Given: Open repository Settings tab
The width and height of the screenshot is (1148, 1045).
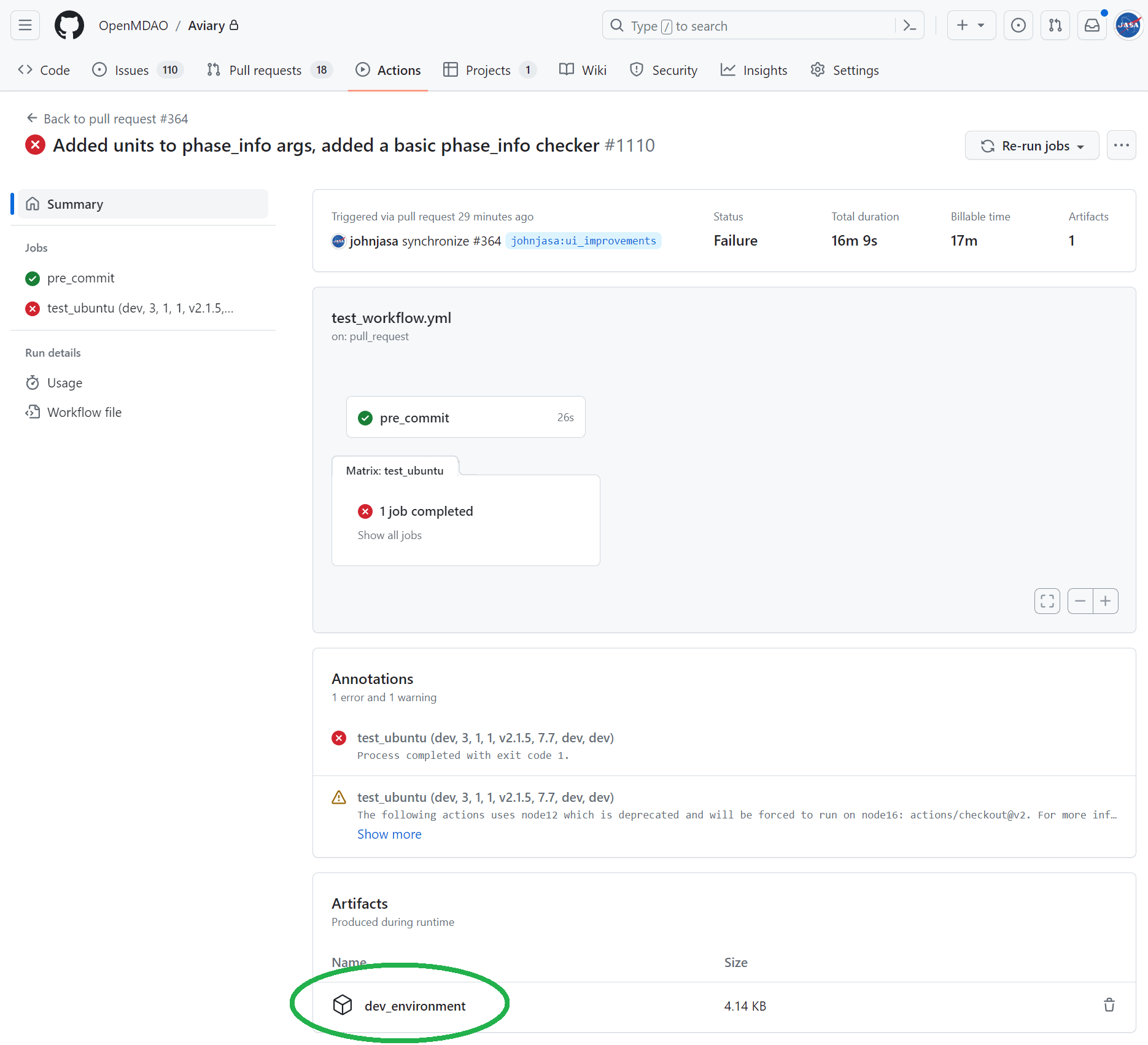Looking at the screenshot, I should coord(845,70).
